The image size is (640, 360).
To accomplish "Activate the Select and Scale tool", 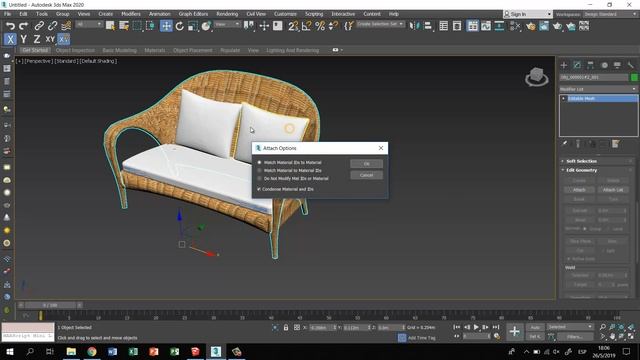I will click(x=193, y=26).
